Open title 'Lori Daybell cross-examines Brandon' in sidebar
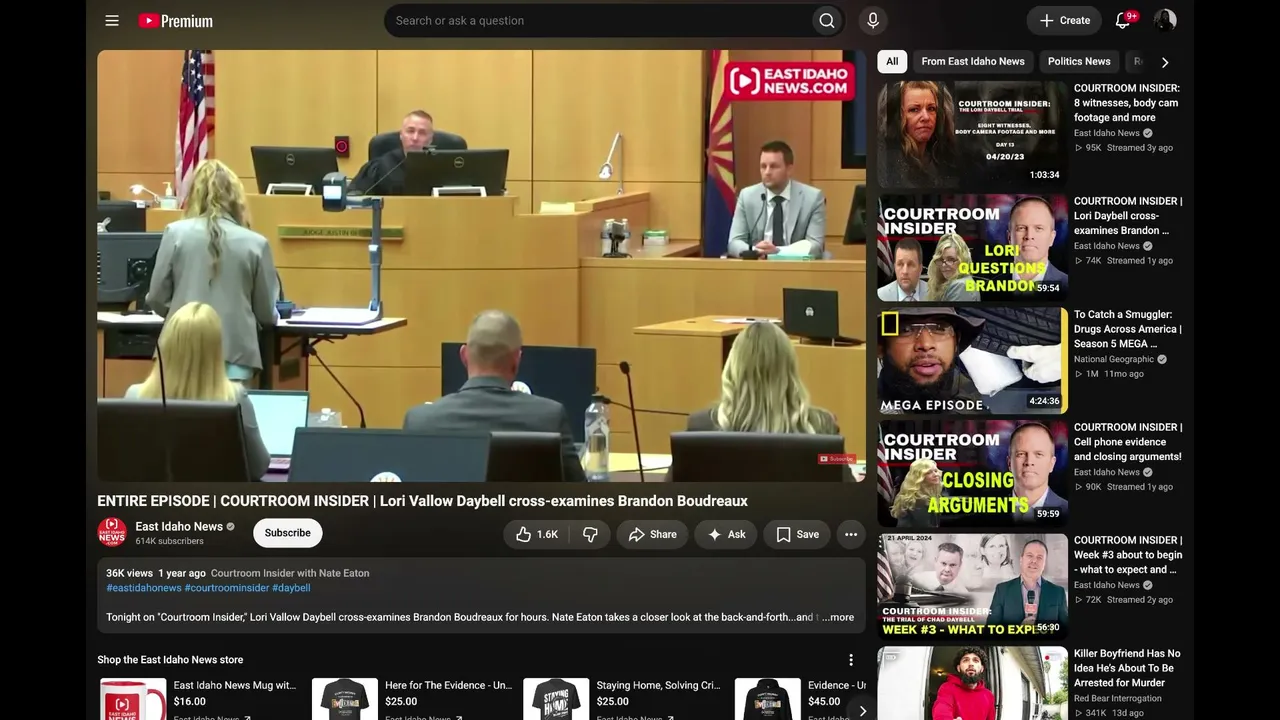The height and width of the screenshot is (720, 1280). pos(1128,216)
